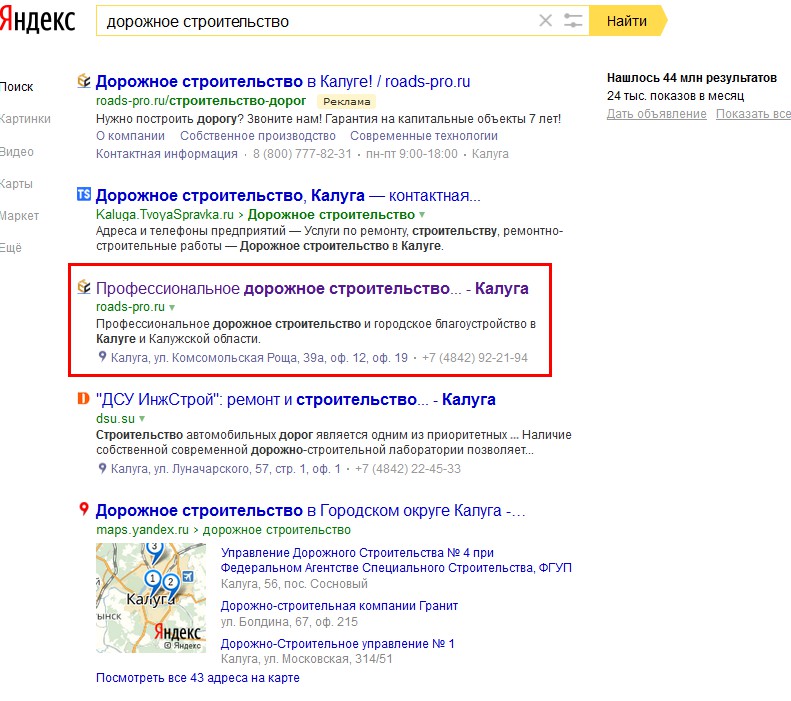
Task: Open the maps.yandex.ru url link
Action: (x=142, y=530)
